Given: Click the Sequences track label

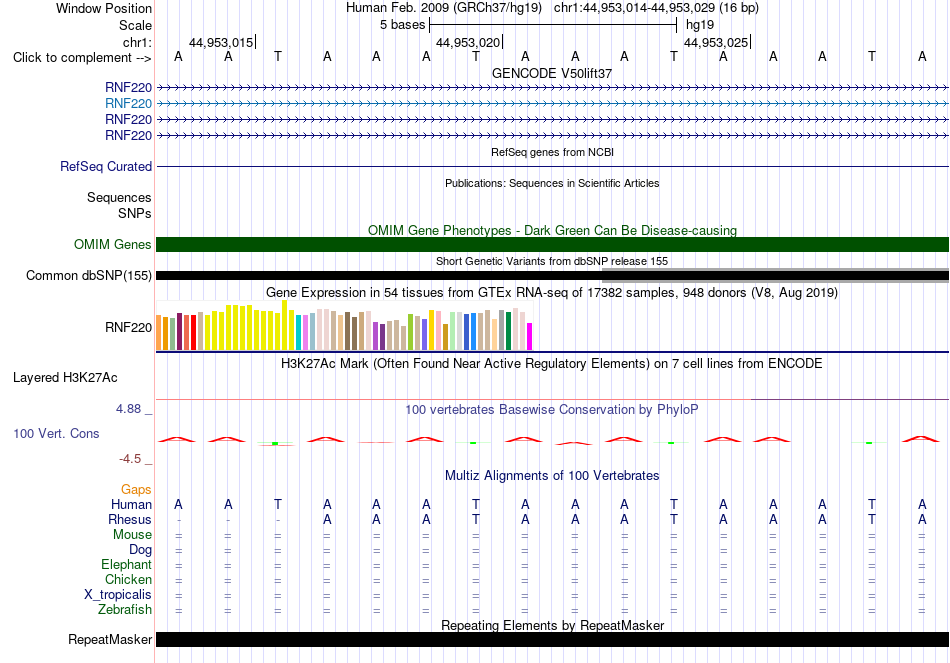Looking at the screenshot, I should [119, 198].
